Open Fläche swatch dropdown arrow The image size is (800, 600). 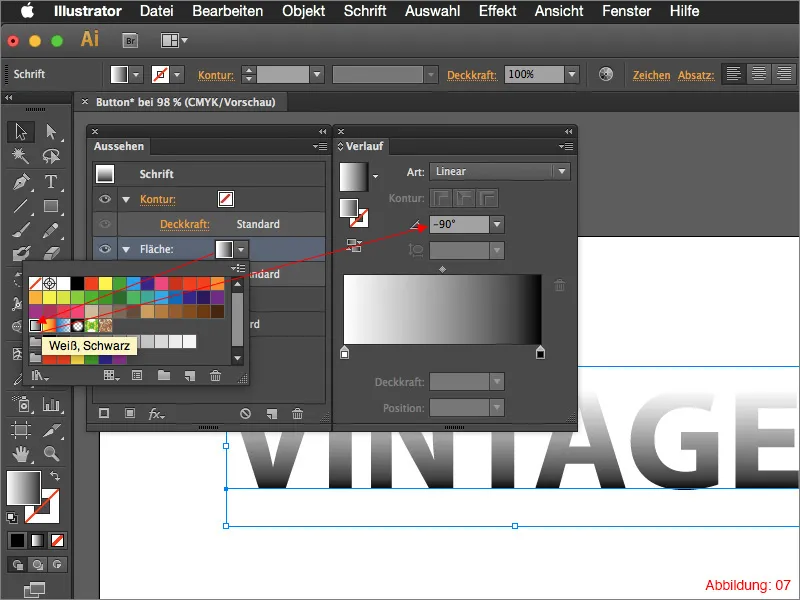coord(241,249)
